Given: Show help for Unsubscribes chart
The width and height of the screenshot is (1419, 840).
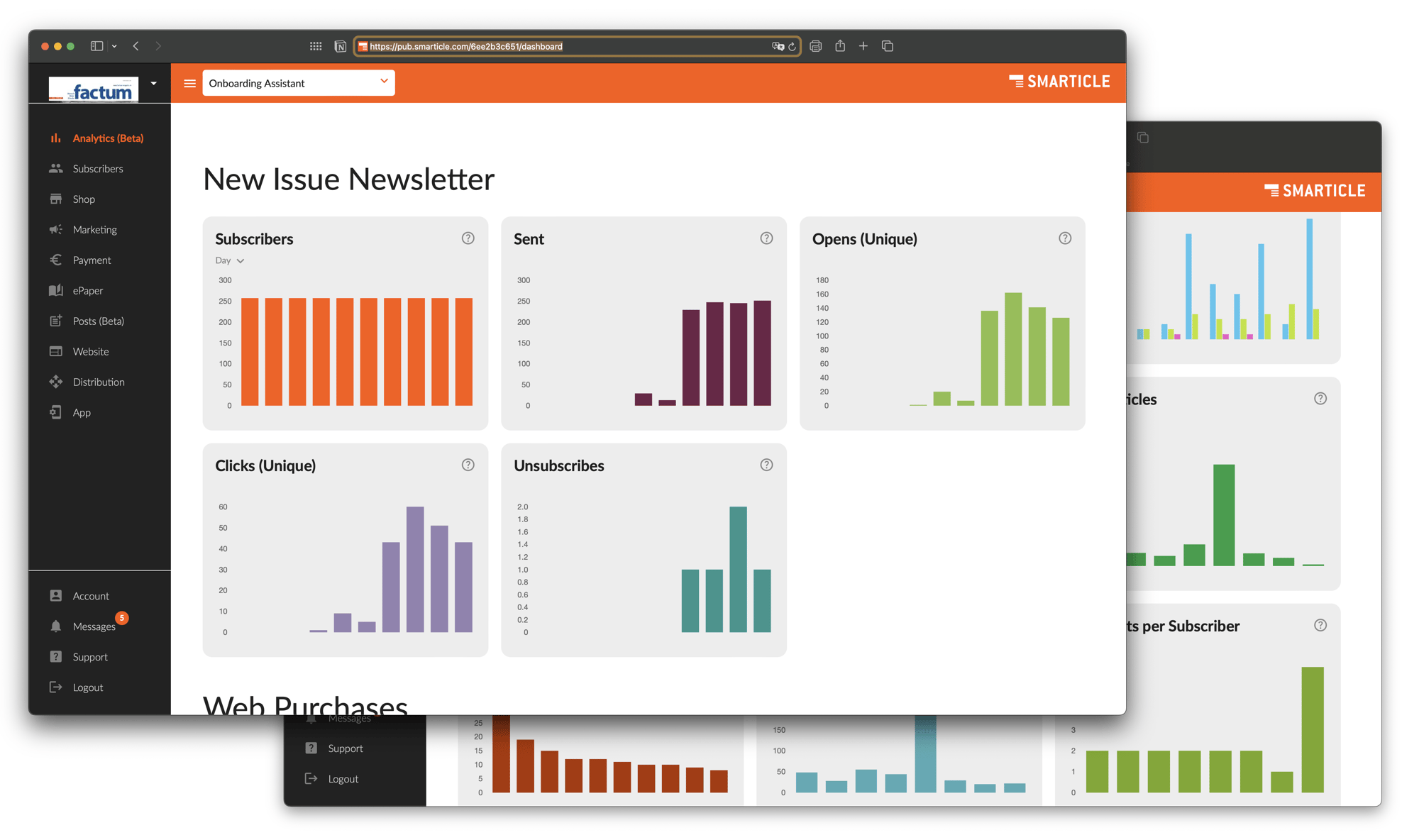Looking at the screenshot, I should coord(767,465).
